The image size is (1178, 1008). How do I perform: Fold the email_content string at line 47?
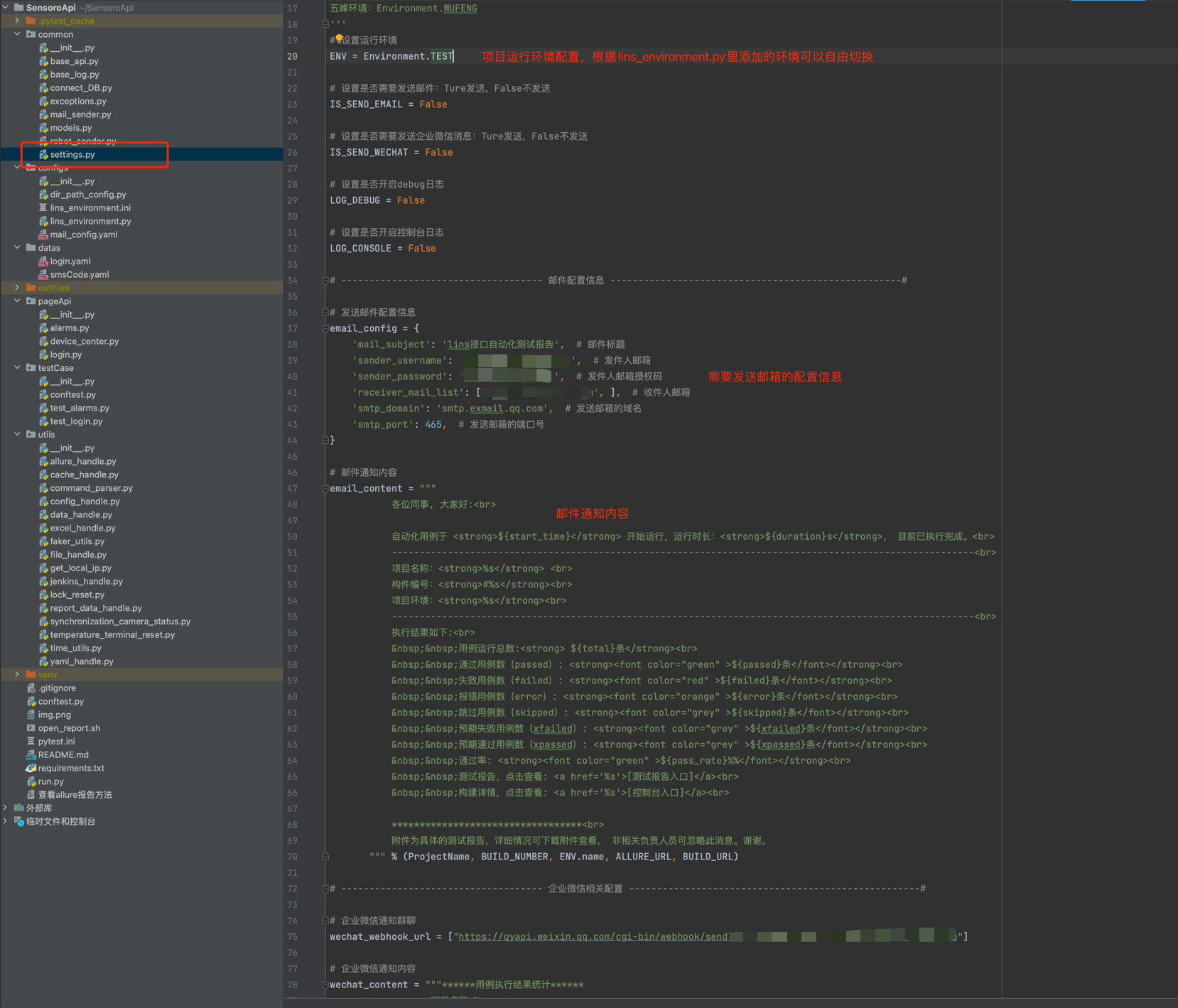[325, 489]
